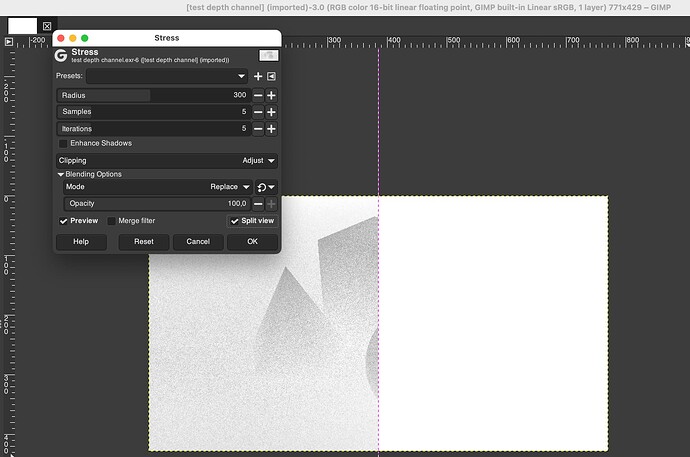Disable the Split view checkbox
The image size is (690, 457).
(x=235, y=221)
